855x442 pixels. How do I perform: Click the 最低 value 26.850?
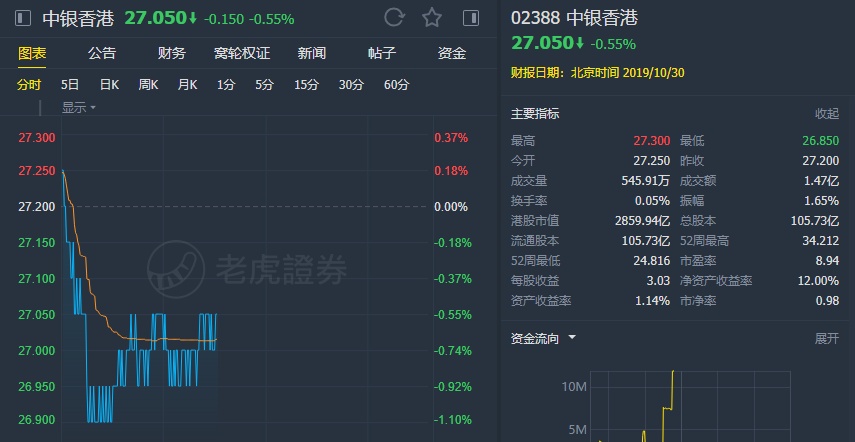[821, 141]
